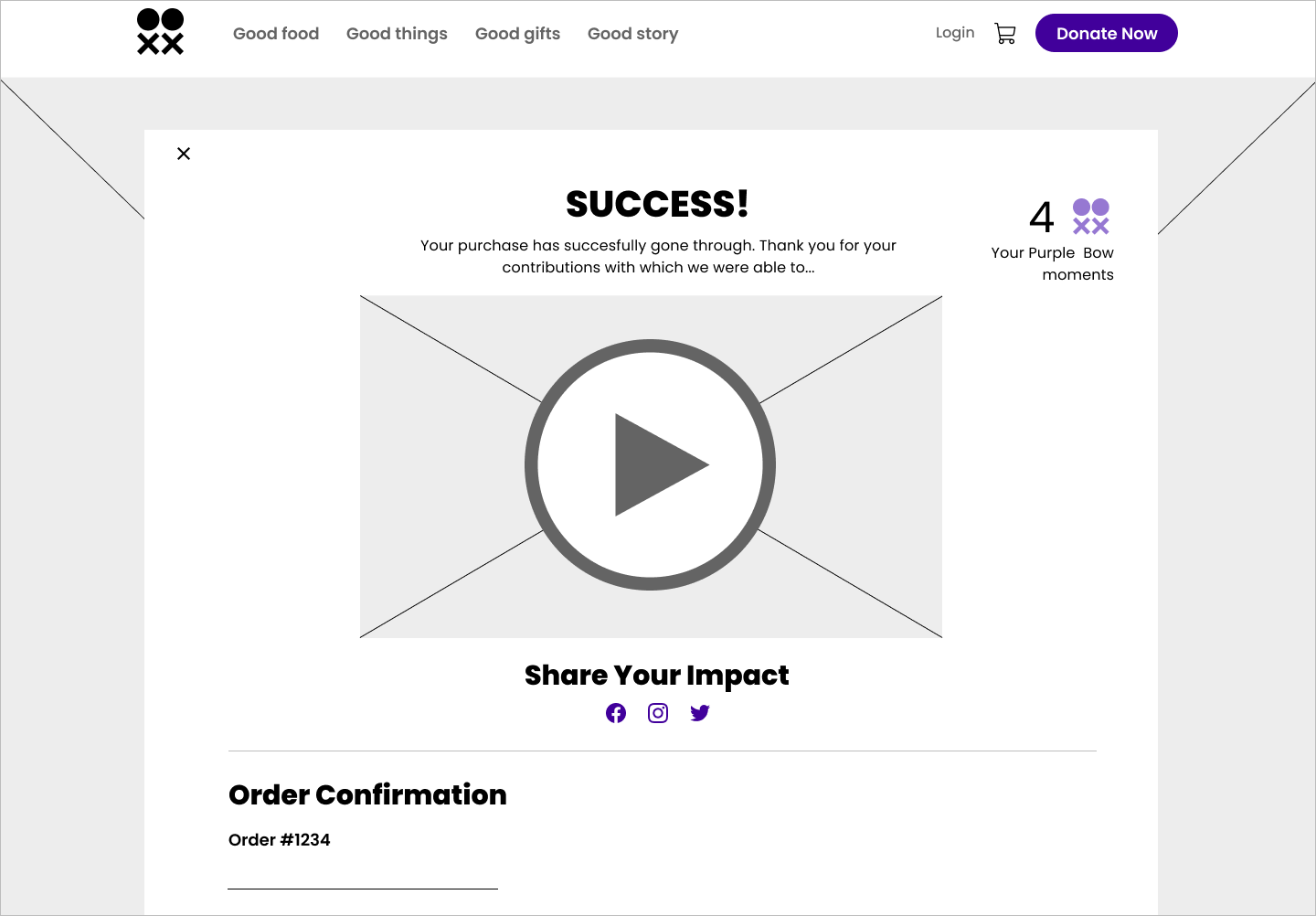The height and width of the screenshot is (916, 1316).
Task: Click the Order Confirmation heading
Action: click(367, 795)
